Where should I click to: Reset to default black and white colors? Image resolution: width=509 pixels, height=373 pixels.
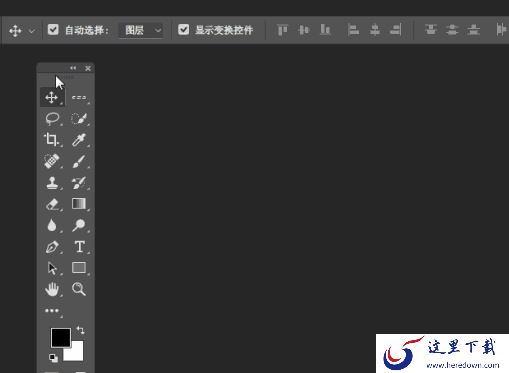[x=53, y=358]
